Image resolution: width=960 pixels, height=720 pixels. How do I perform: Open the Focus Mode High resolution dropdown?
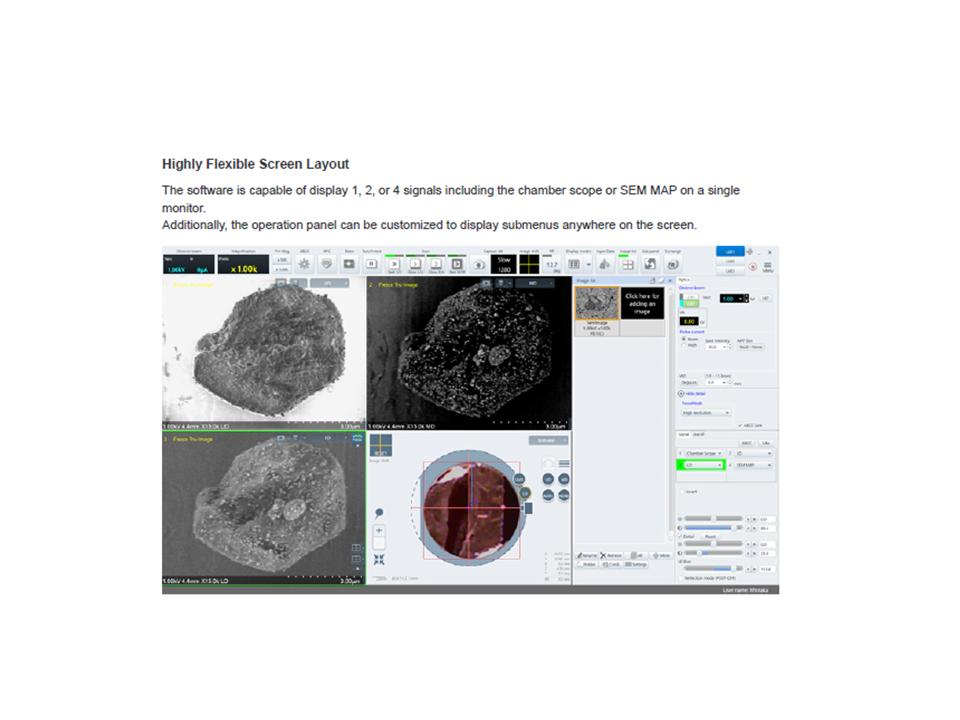point(706,412)
